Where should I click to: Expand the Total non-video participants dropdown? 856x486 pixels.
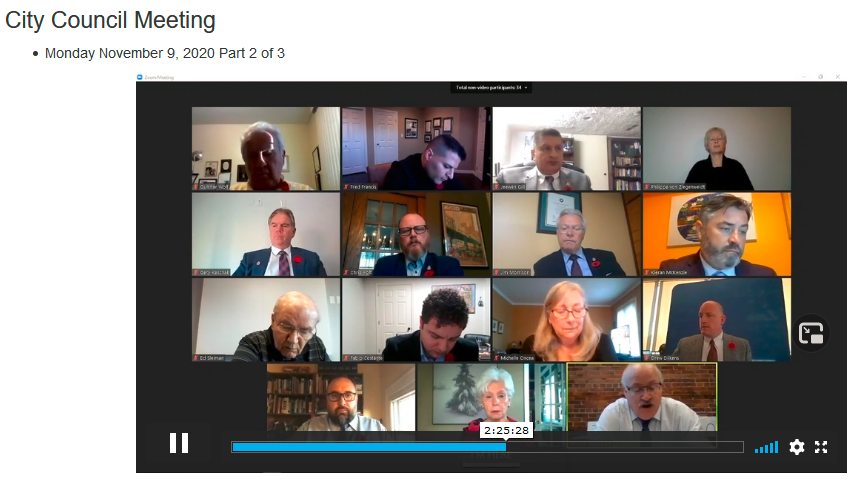click(491, 87)
